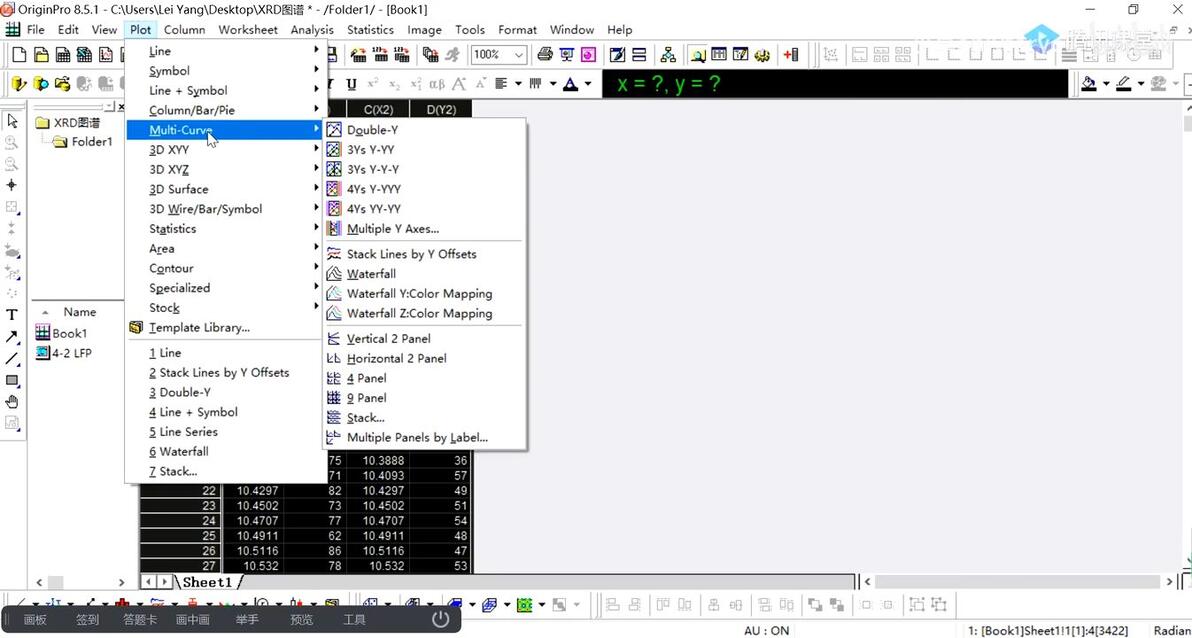Select the Arrow drawing tool
Screen dimensions: 1192x638
tap(12, 336)
